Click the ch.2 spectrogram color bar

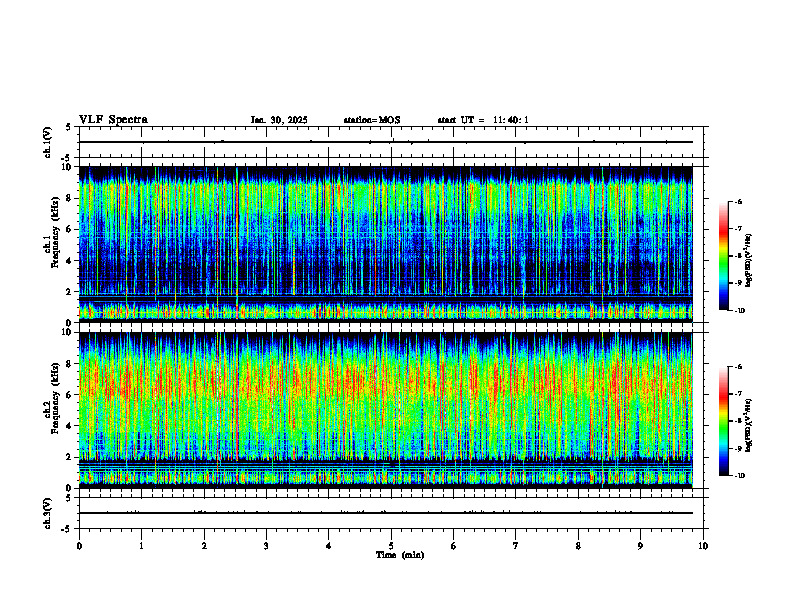pyautogui.click(x=723, y=421)
